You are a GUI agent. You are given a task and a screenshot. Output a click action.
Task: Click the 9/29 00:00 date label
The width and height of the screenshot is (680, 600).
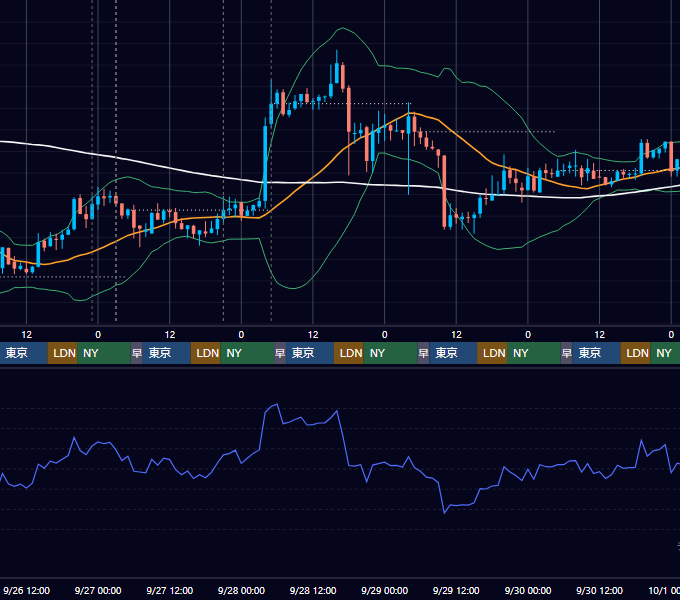[385, 590]
